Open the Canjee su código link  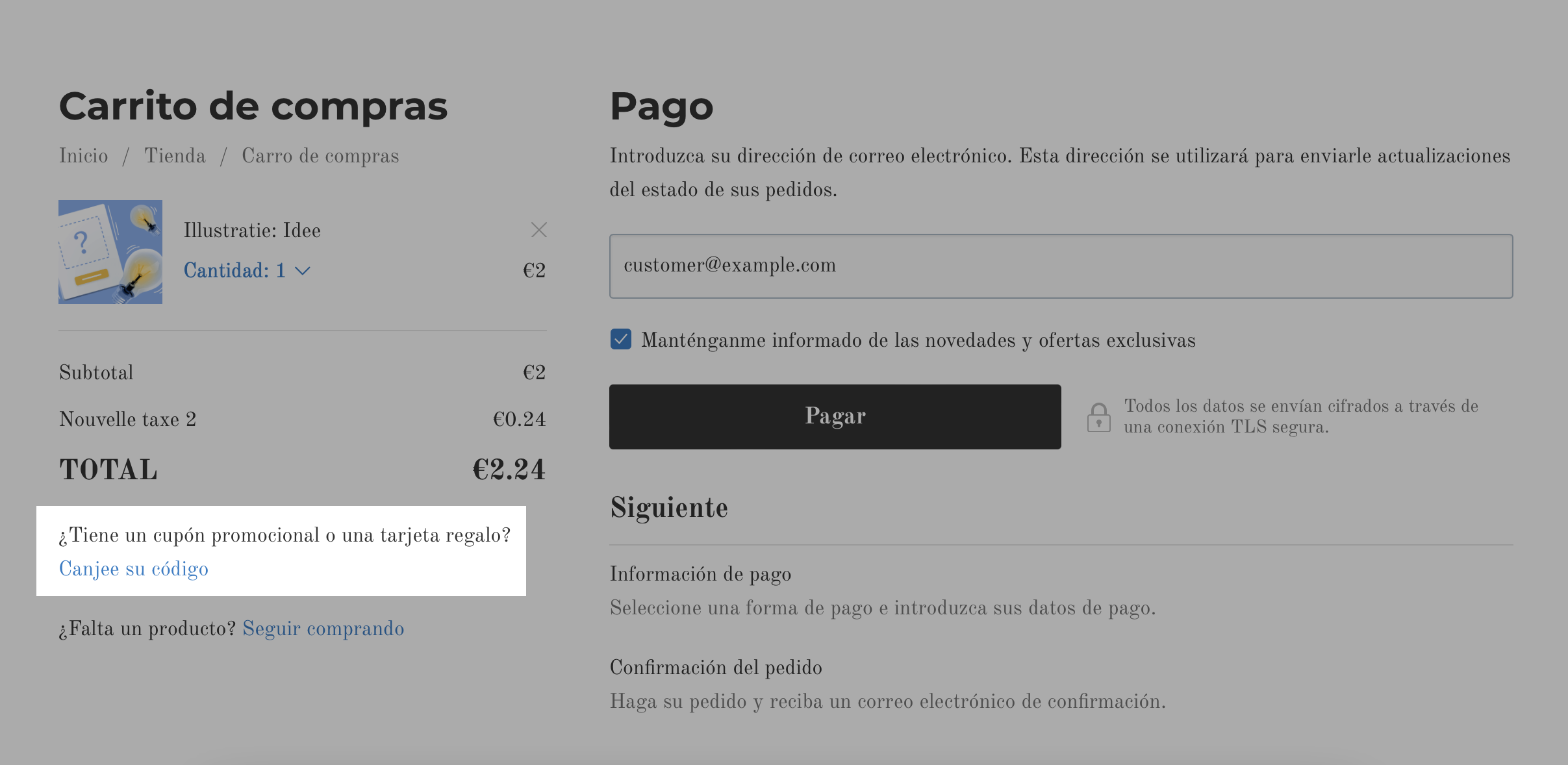pos(134,569)
